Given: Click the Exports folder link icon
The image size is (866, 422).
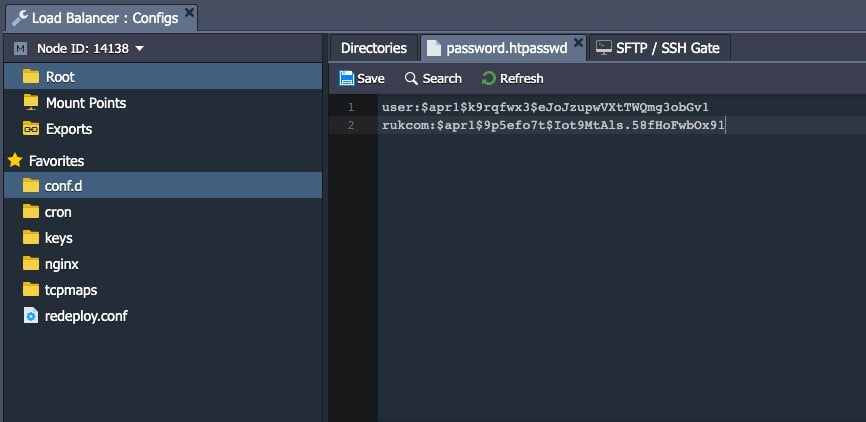Looking at the screenshot, I should 31,129.
